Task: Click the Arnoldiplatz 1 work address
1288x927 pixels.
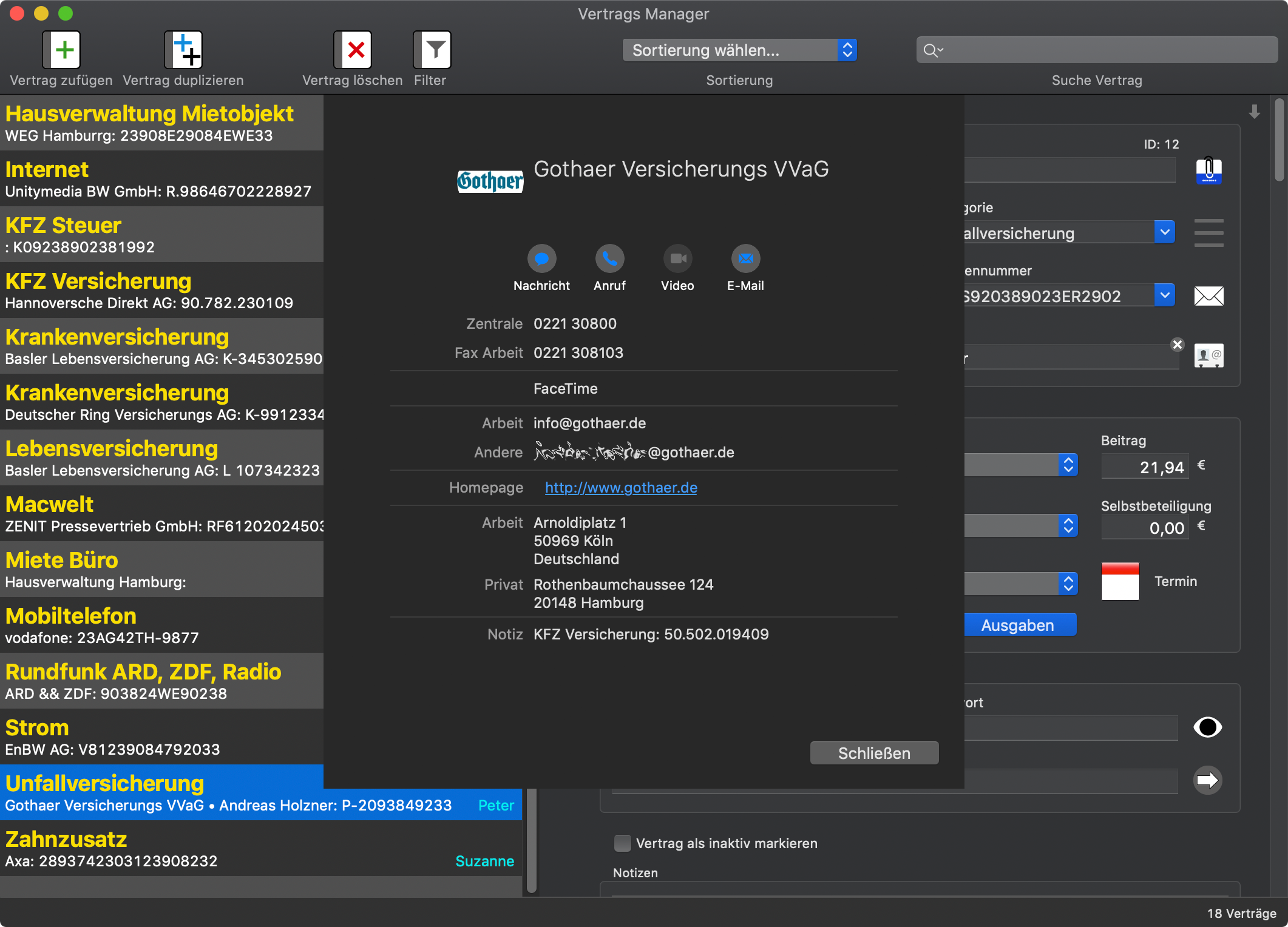Action: coord(580,541)
